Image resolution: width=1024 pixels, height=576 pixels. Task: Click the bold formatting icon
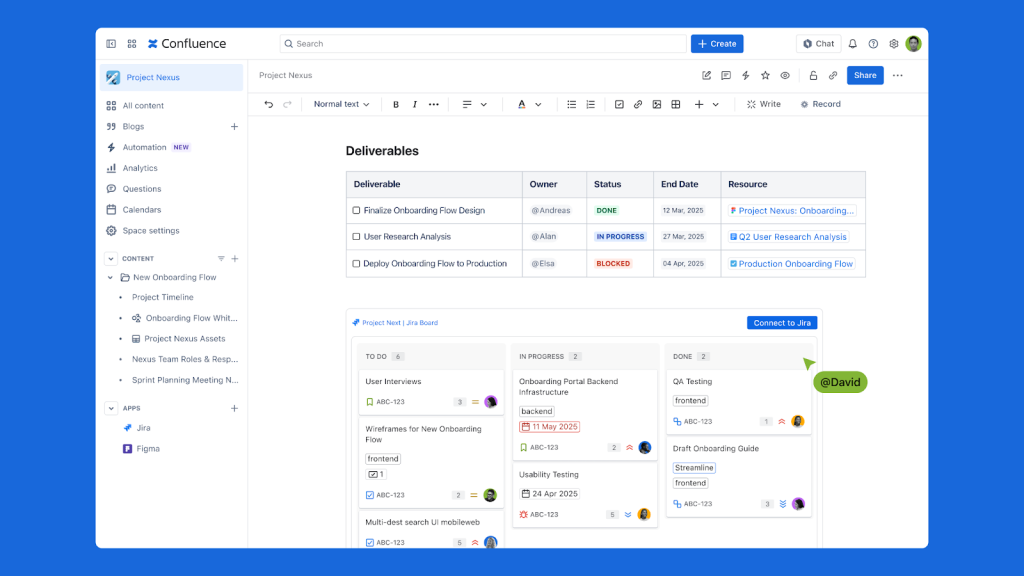396,104
